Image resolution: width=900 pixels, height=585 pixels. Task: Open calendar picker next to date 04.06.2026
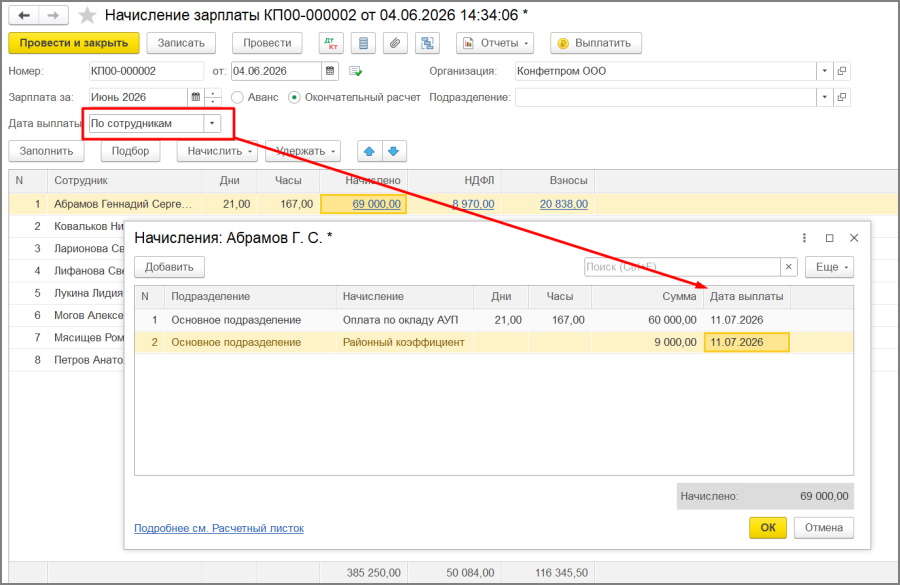point(330,71)
